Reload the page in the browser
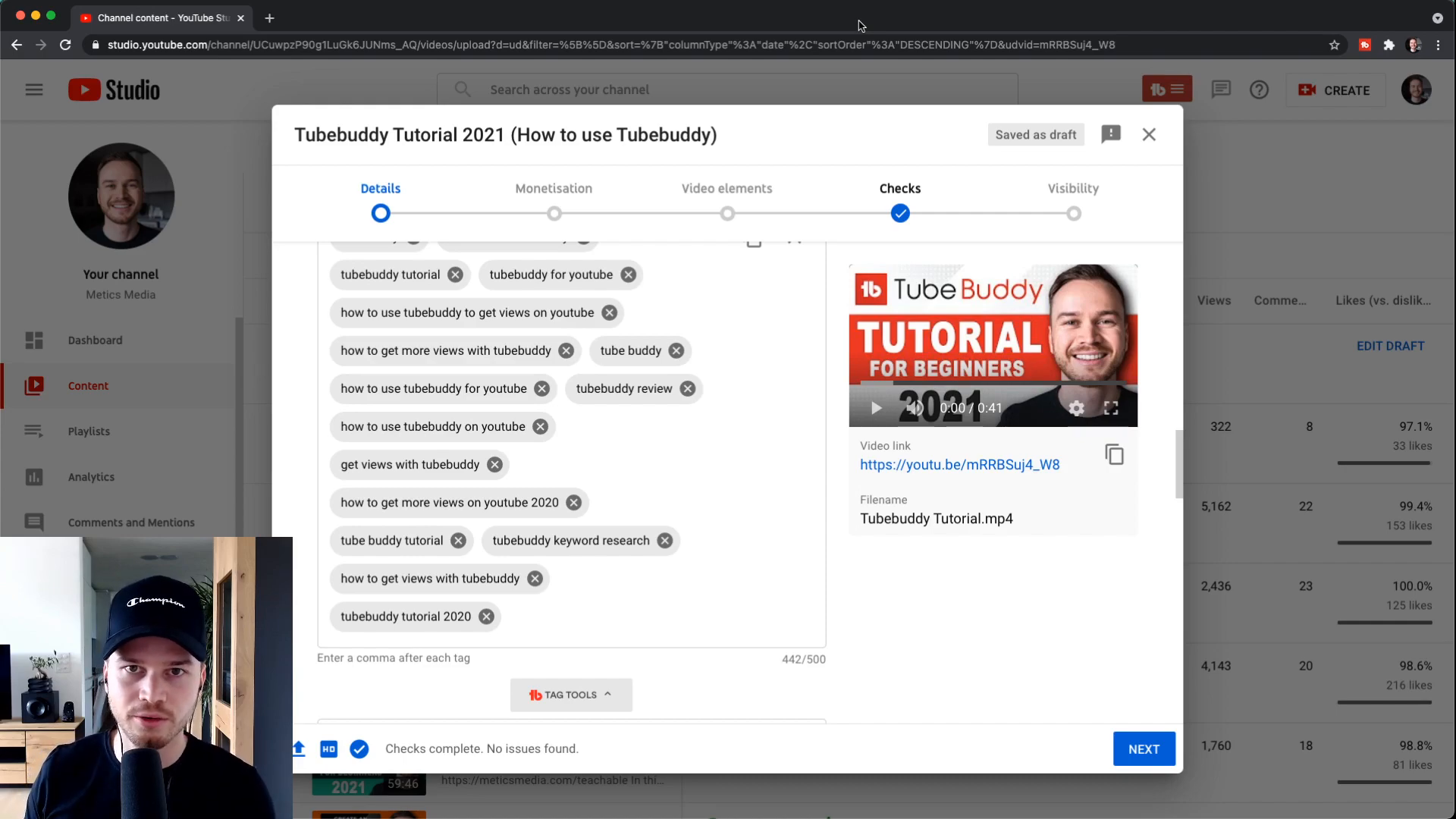The width and height of the screenshot is (1456, 819). (x=65, y=45)
